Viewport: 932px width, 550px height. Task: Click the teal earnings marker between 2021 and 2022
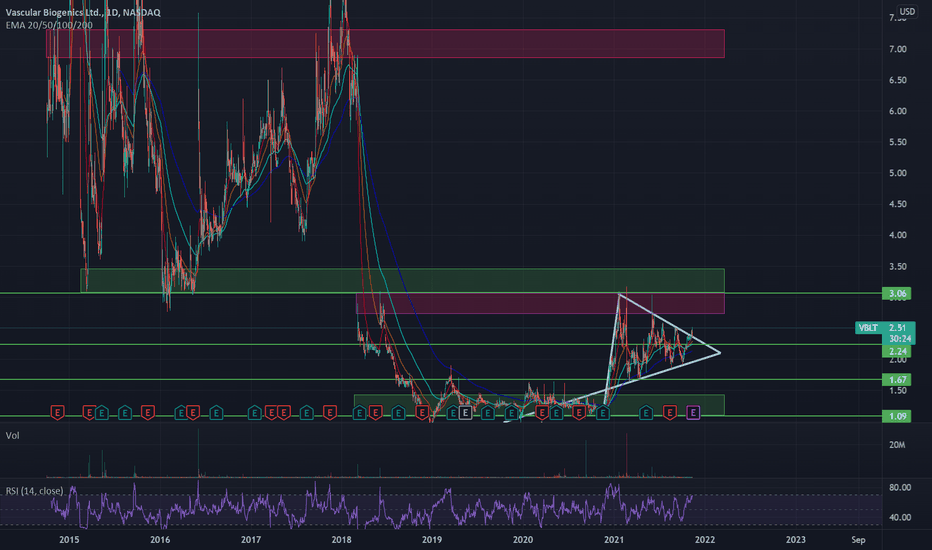[646, 411]
